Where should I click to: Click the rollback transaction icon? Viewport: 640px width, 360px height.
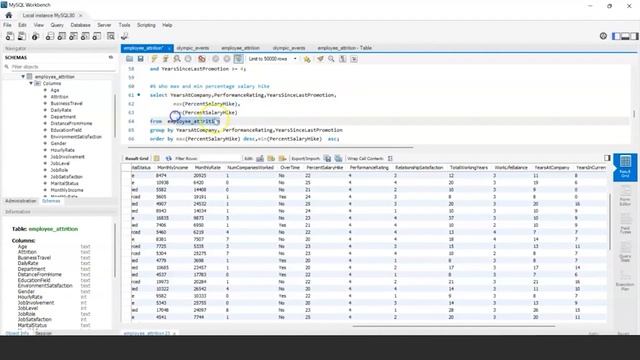227,59
